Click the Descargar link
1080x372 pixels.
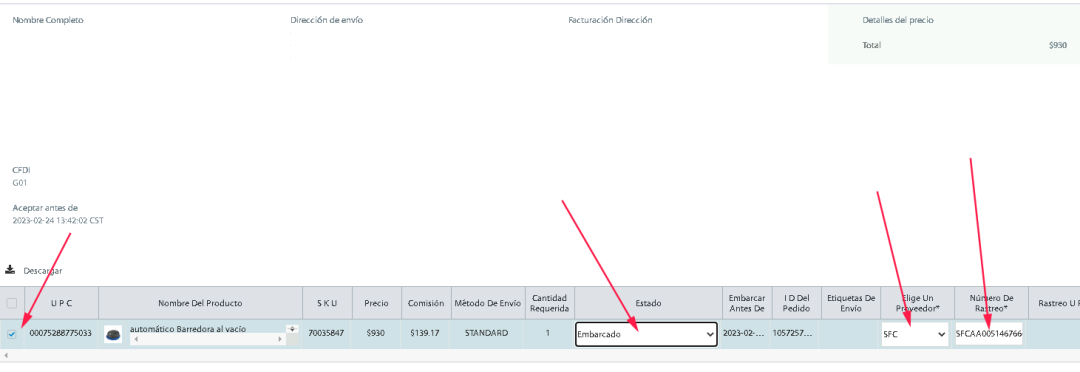(x=43, y=271)
